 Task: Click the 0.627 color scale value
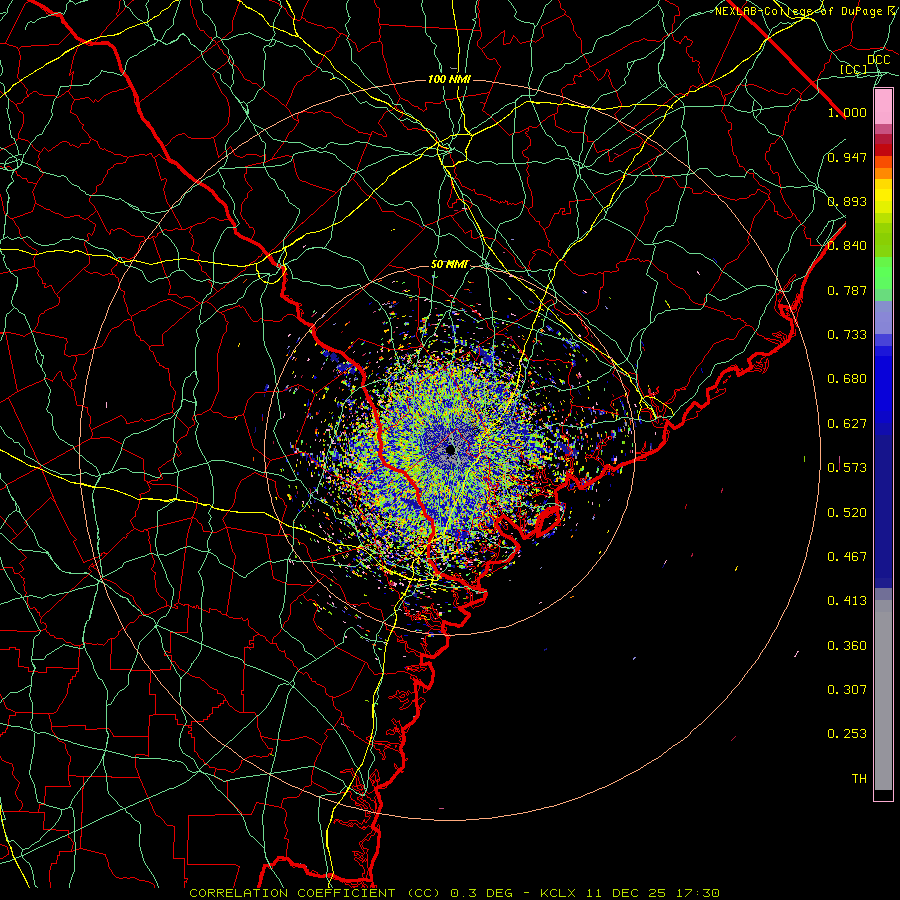[847, 424]
